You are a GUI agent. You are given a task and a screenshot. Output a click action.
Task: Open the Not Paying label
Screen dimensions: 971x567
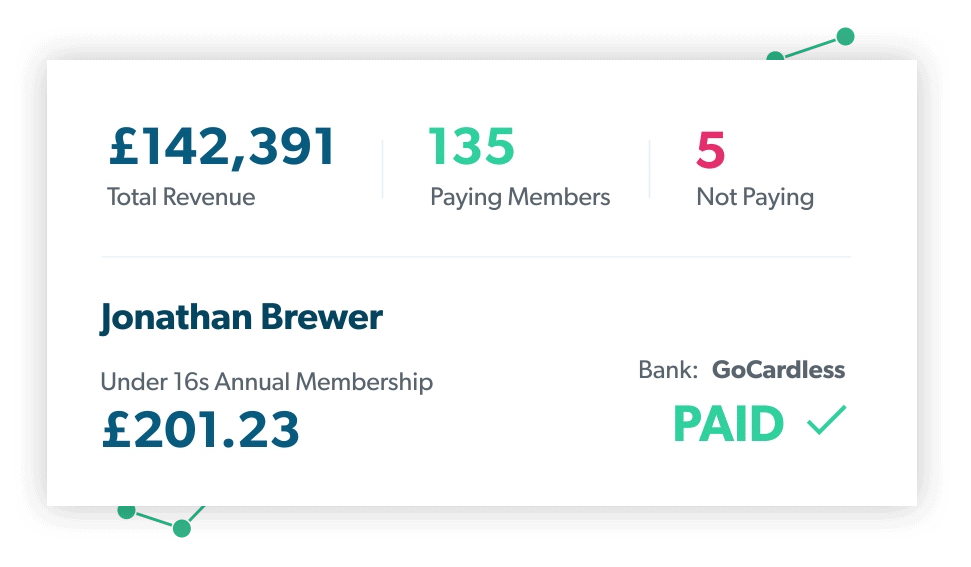tap(755, 197)
